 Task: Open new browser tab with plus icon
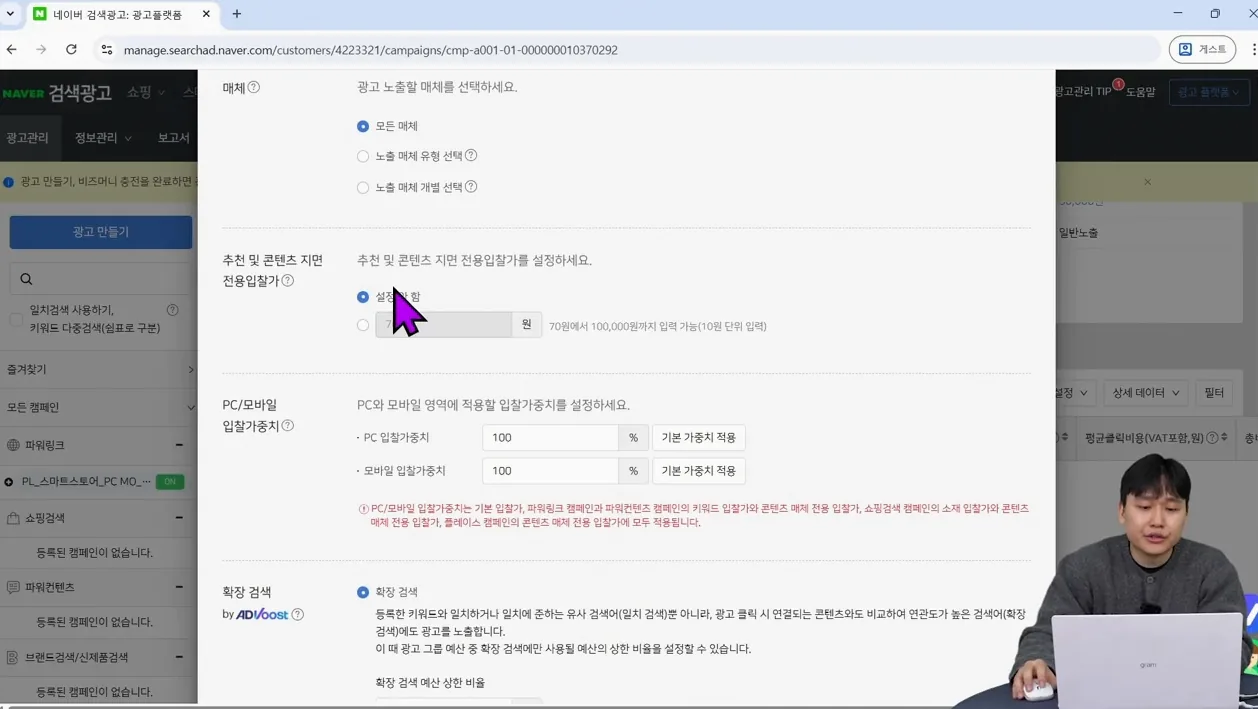[x=237, y=14]
